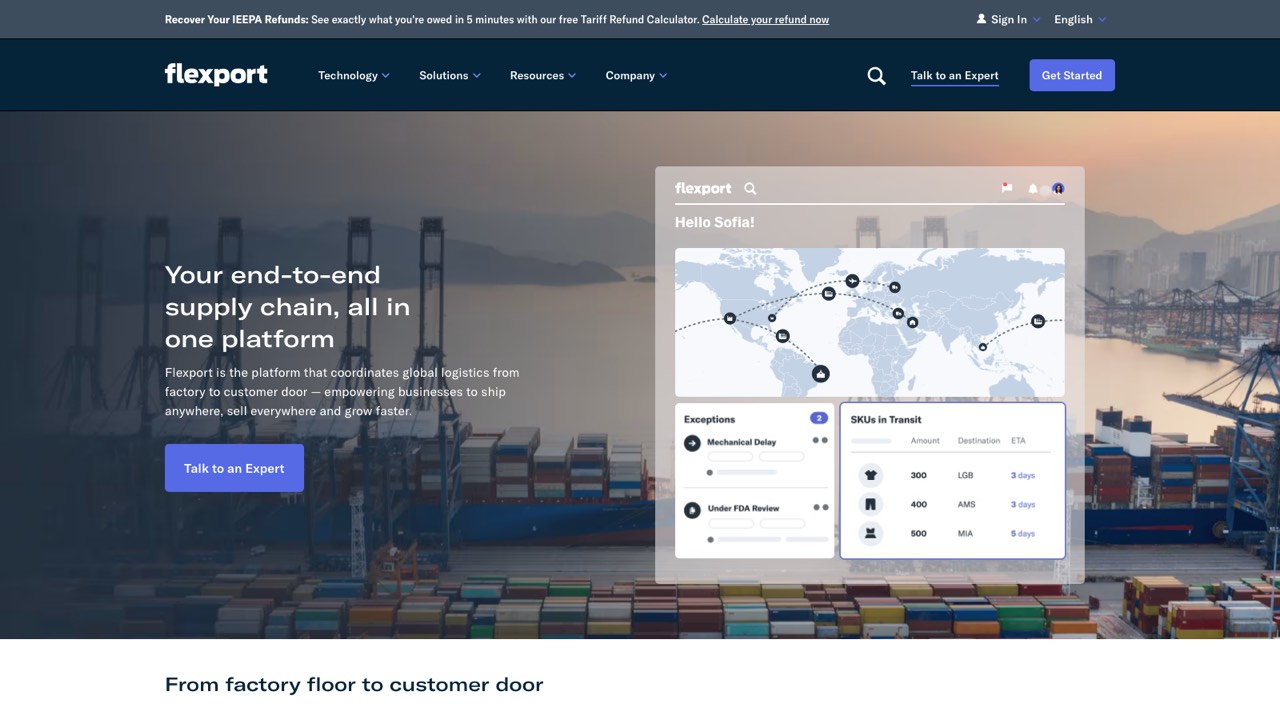Image resolution: width=1280 pixels, height=720 pixels.
Task: Open the Solutions nav item
Action: 444,75
